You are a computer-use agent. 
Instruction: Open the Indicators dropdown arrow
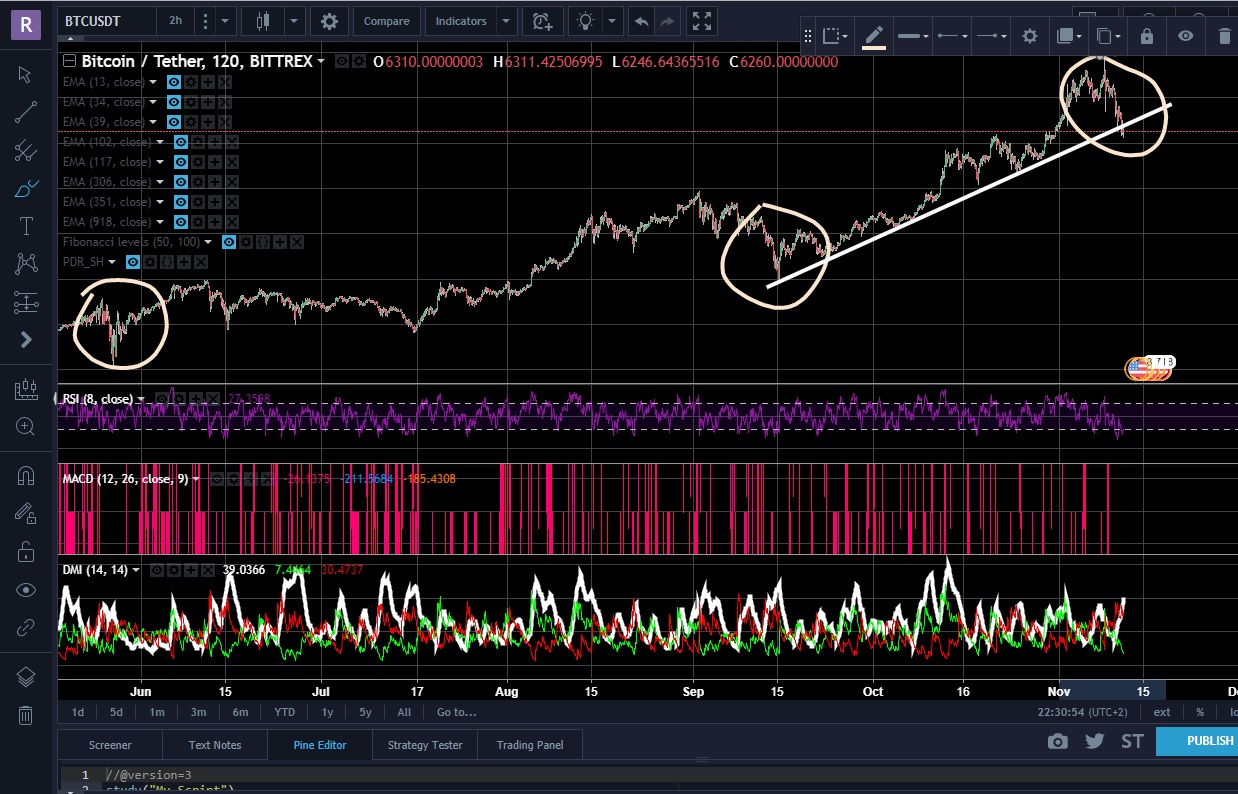(506, 21)
